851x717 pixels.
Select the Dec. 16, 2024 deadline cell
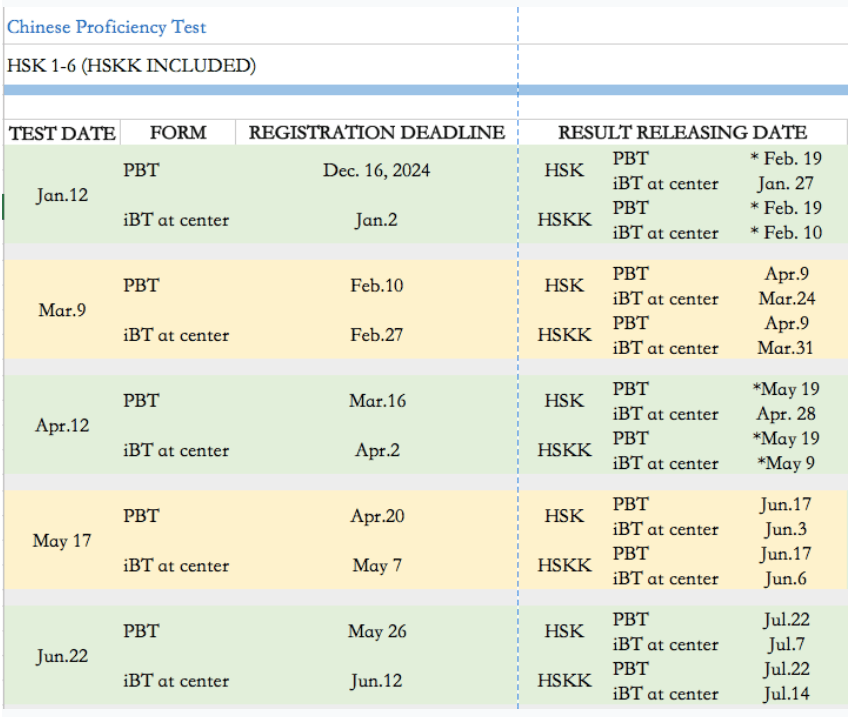(x=376, y=170)
